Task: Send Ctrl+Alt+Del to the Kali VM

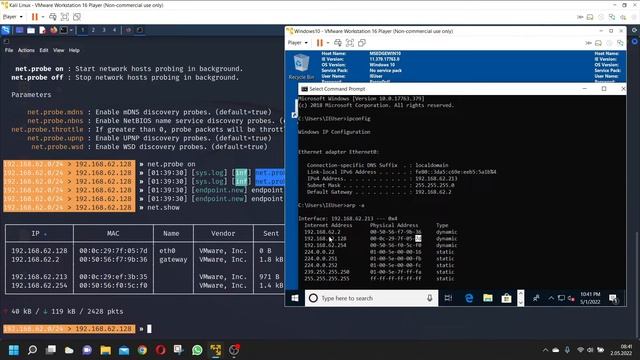Action: (x=53, y=17)
